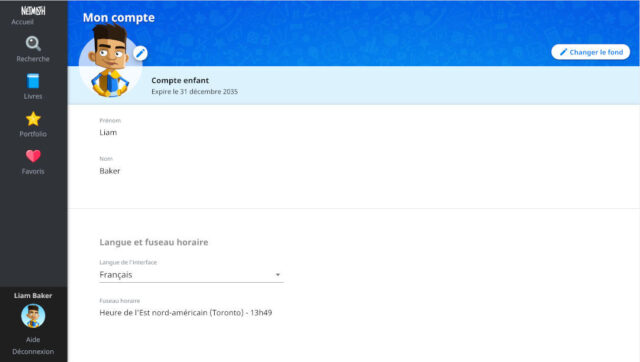Open Portfolio via the star icon

pyautogui.click(x=33, y=119)
